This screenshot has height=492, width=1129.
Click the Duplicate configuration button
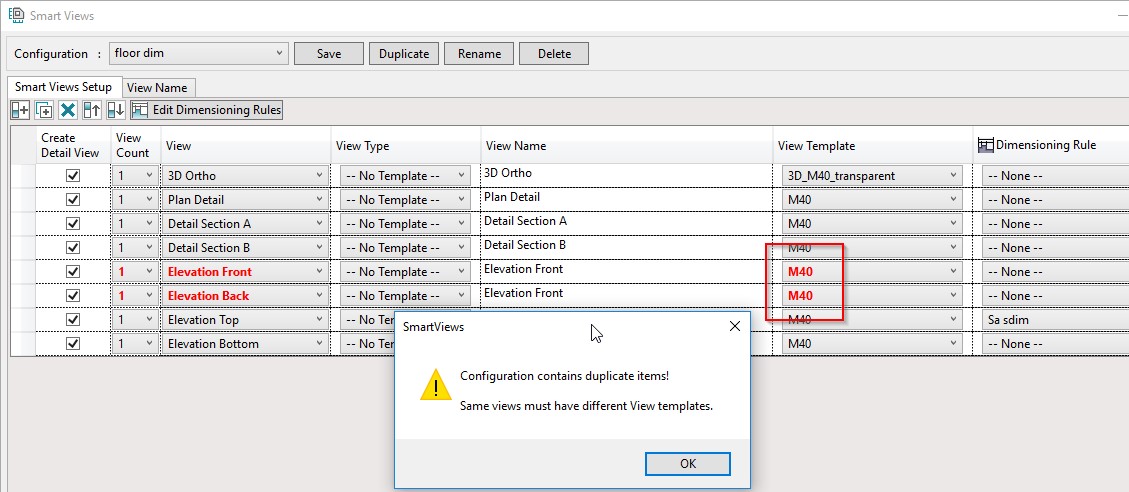(x=404, y=54)
